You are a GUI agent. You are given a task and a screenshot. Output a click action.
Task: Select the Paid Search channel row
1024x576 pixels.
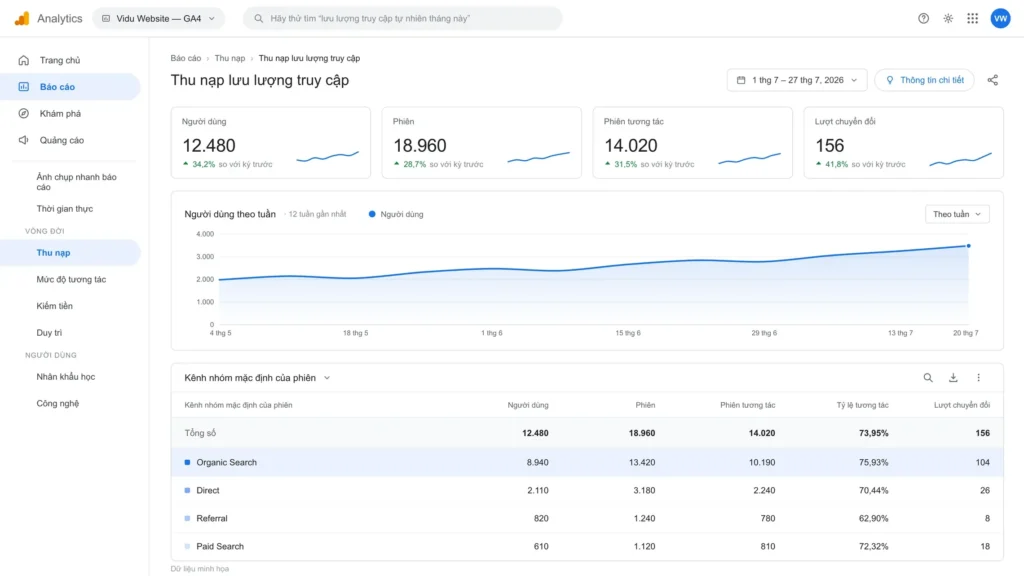587,546
